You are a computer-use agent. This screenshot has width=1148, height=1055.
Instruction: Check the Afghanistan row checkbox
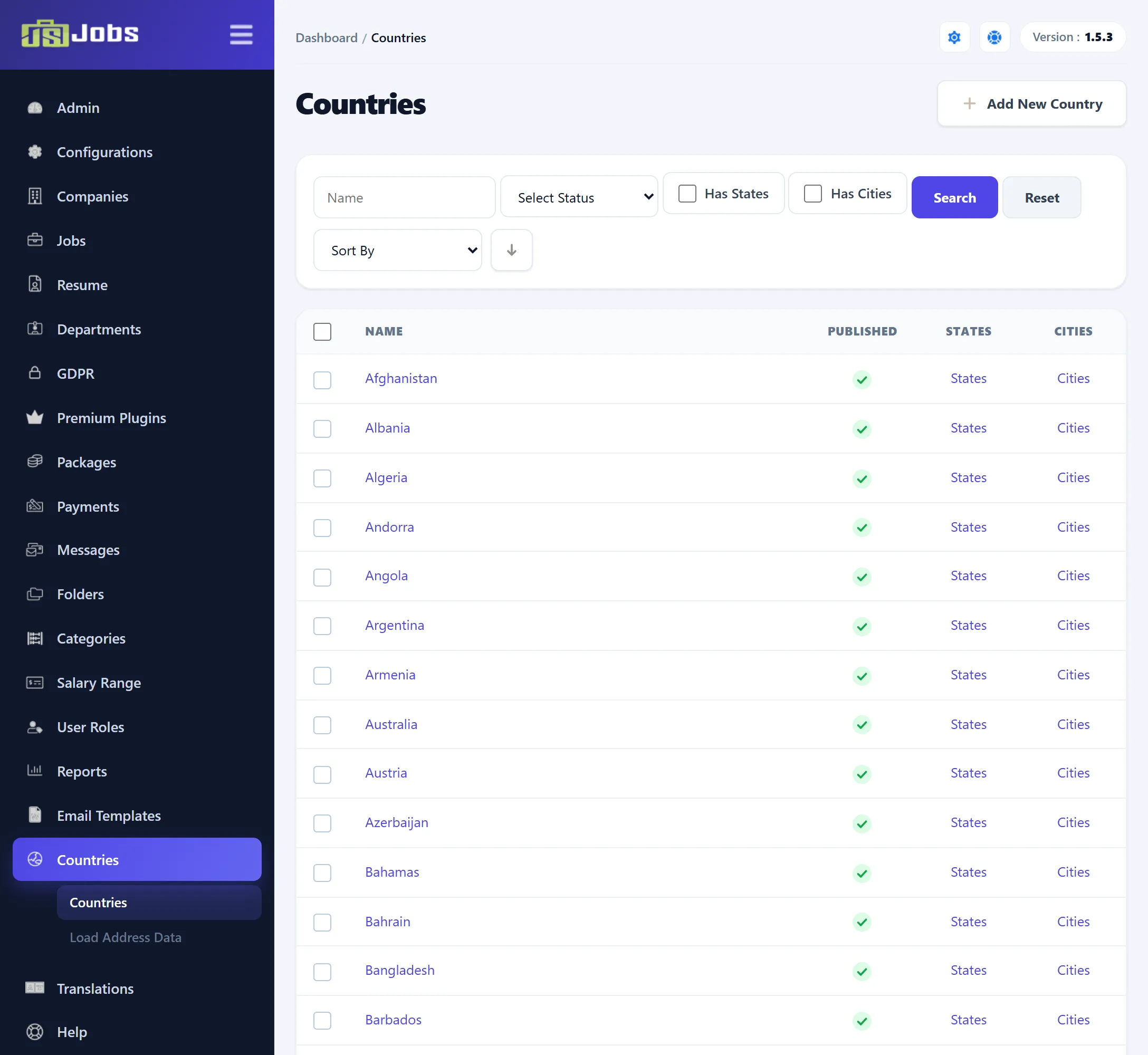pyautogui.click(x=322, y=380)
